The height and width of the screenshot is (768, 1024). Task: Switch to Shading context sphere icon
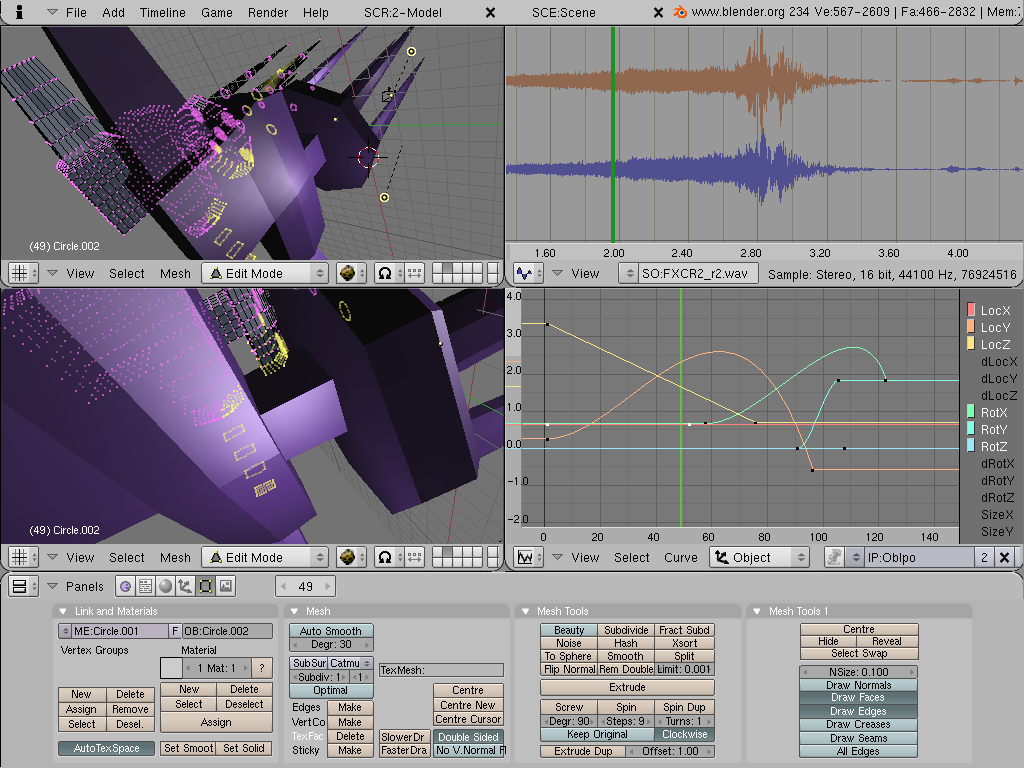pos(165,587)
